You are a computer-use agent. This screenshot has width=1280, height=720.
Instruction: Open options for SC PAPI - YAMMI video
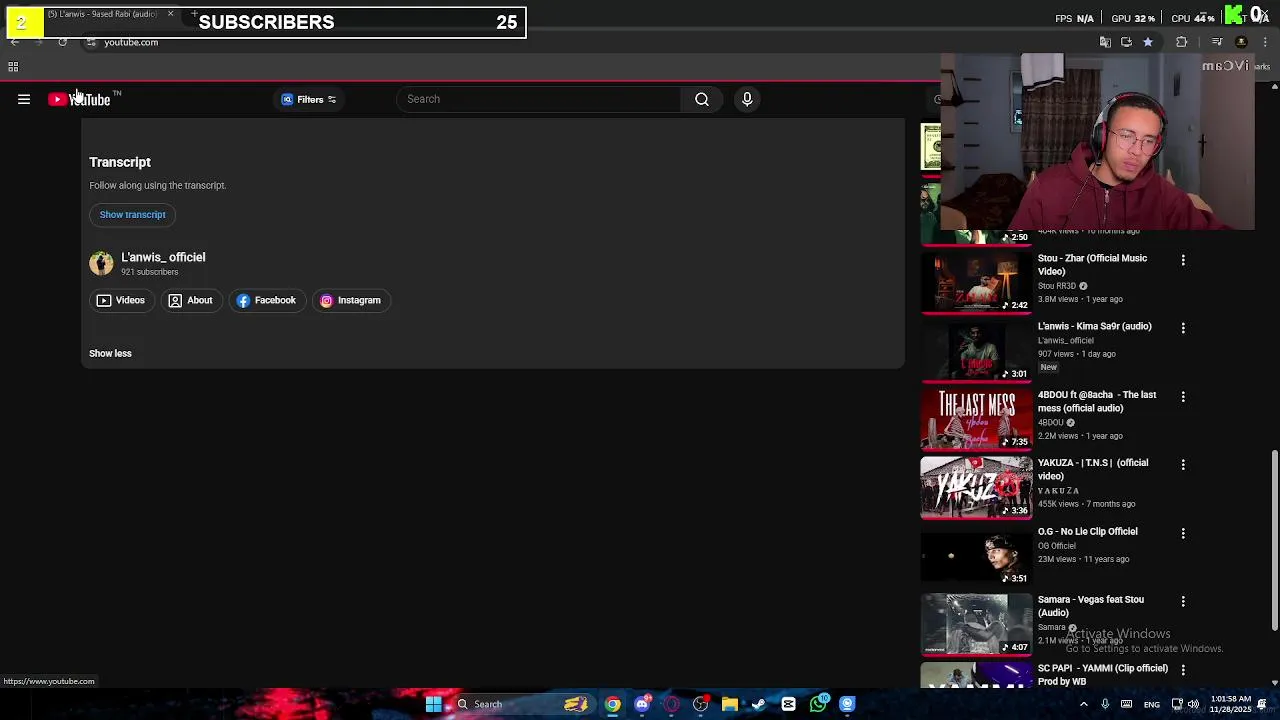(x=1183, y=670)
